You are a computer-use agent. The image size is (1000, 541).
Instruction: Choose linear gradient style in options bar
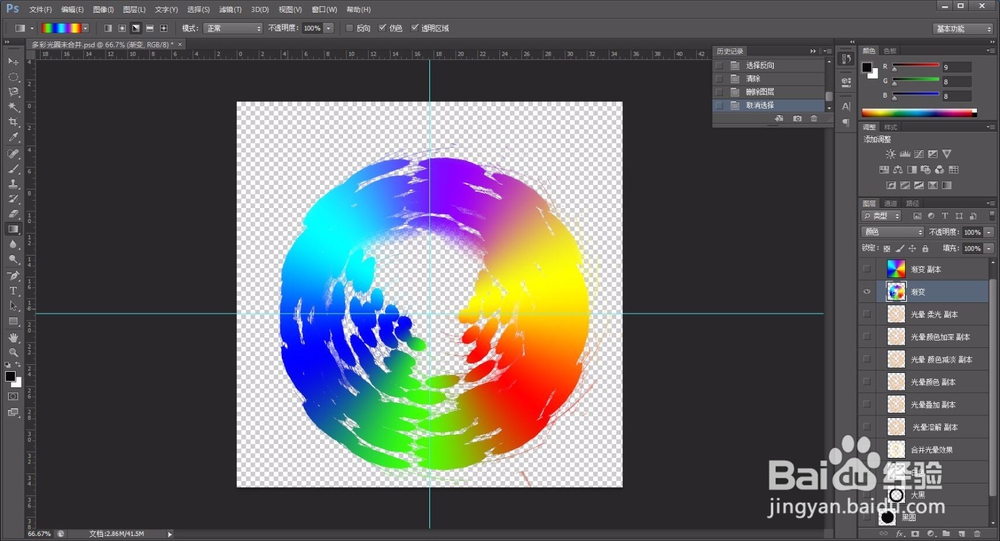click(x=108, y=28)
